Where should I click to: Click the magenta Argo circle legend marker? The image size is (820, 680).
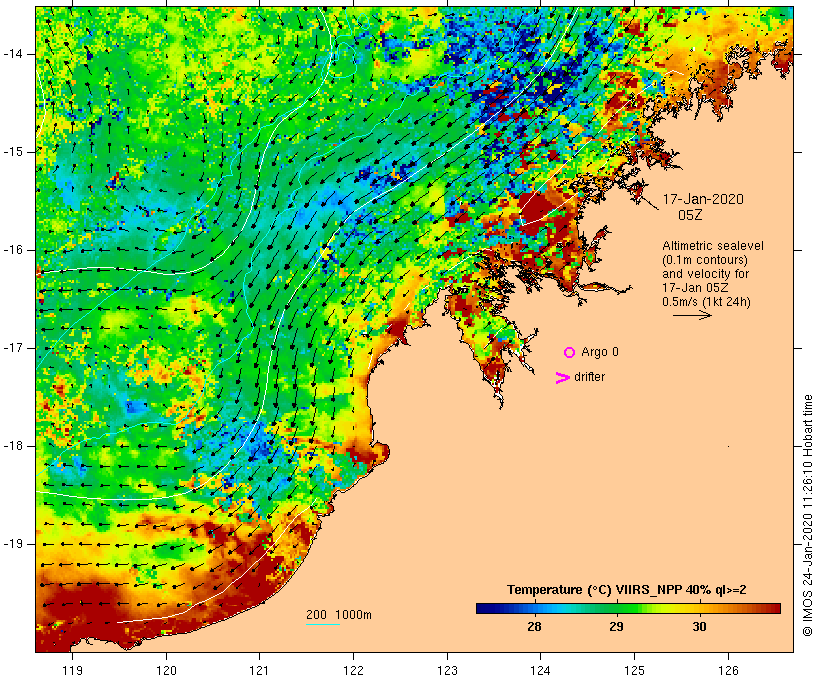click(570, 353)
